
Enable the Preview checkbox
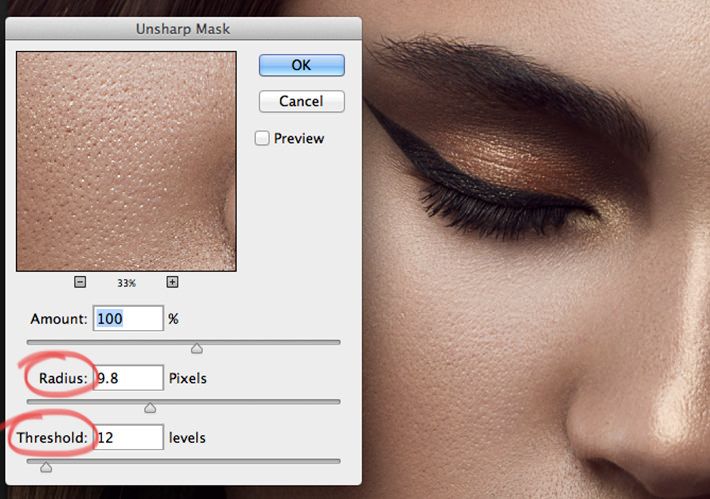[x=262, y=138]
